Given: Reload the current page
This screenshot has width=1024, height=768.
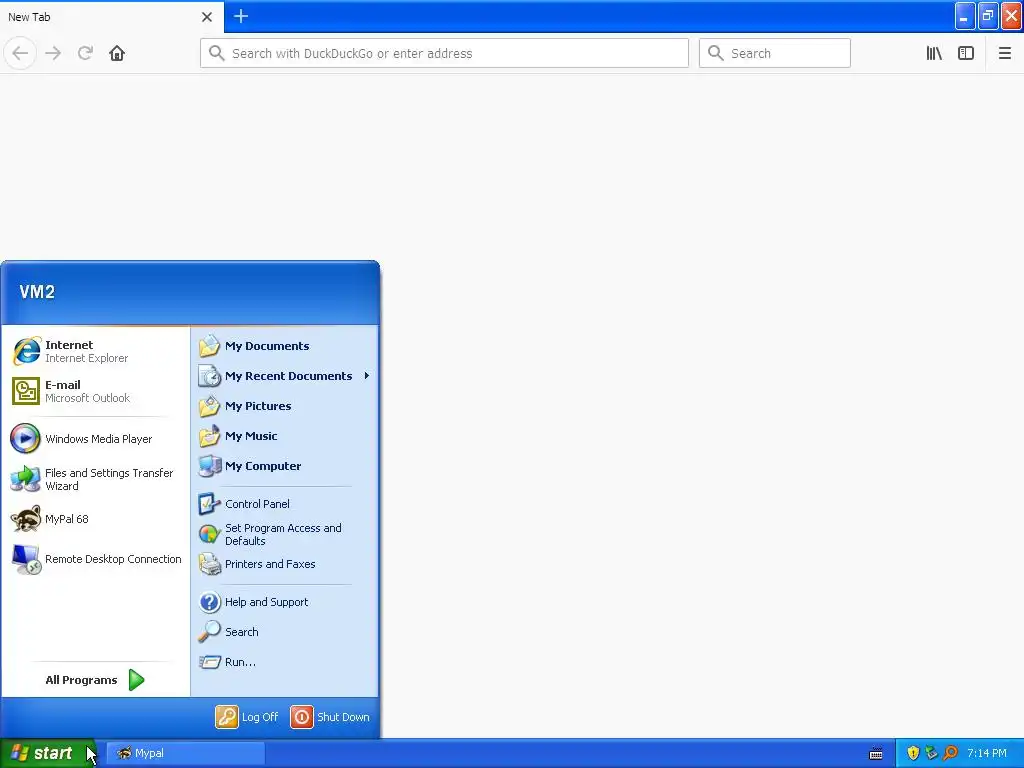Looking at the screenshot, I should [x=85, y=53].
